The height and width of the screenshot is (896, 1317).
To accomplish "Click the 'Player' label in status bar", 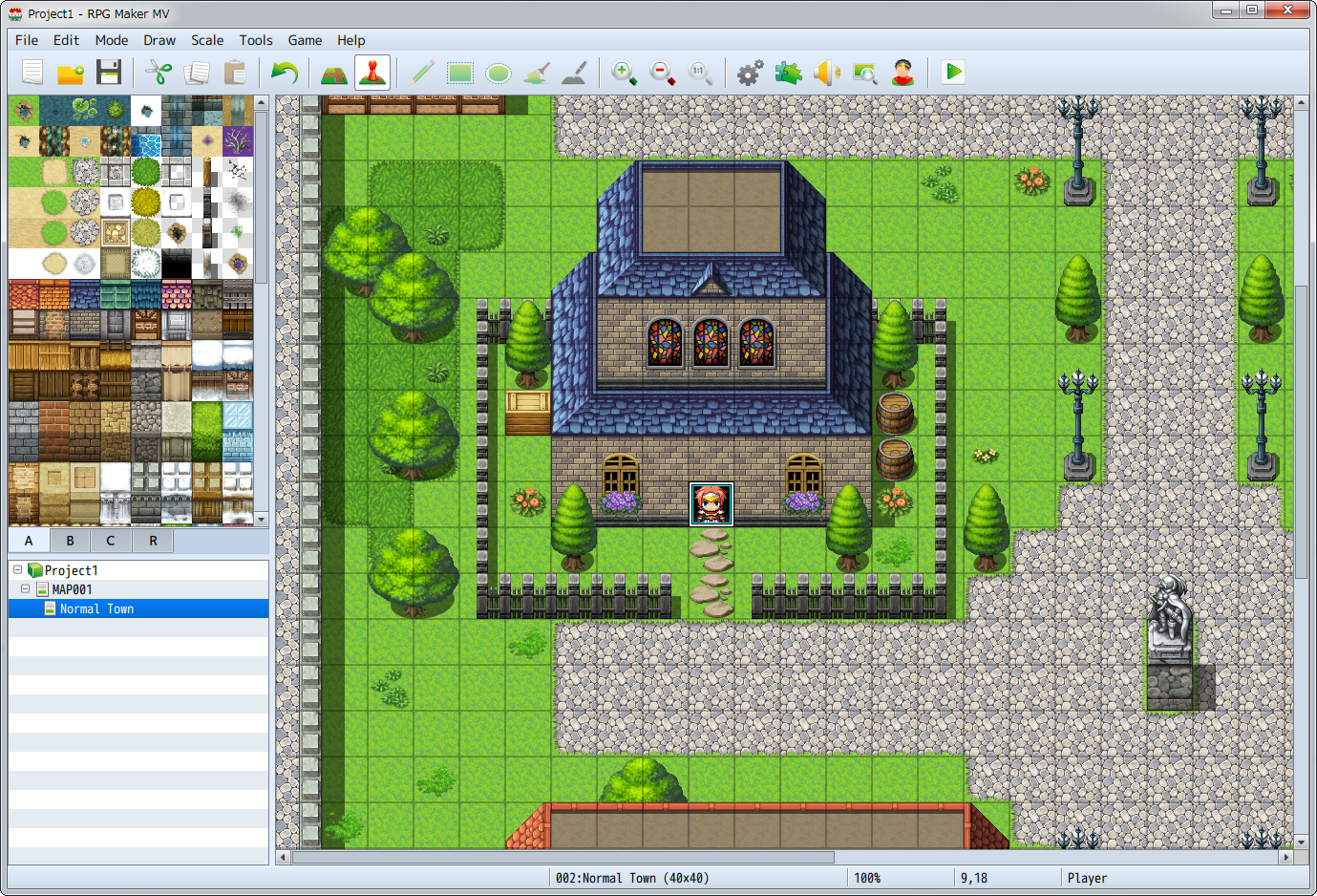I will point(1087,878).
